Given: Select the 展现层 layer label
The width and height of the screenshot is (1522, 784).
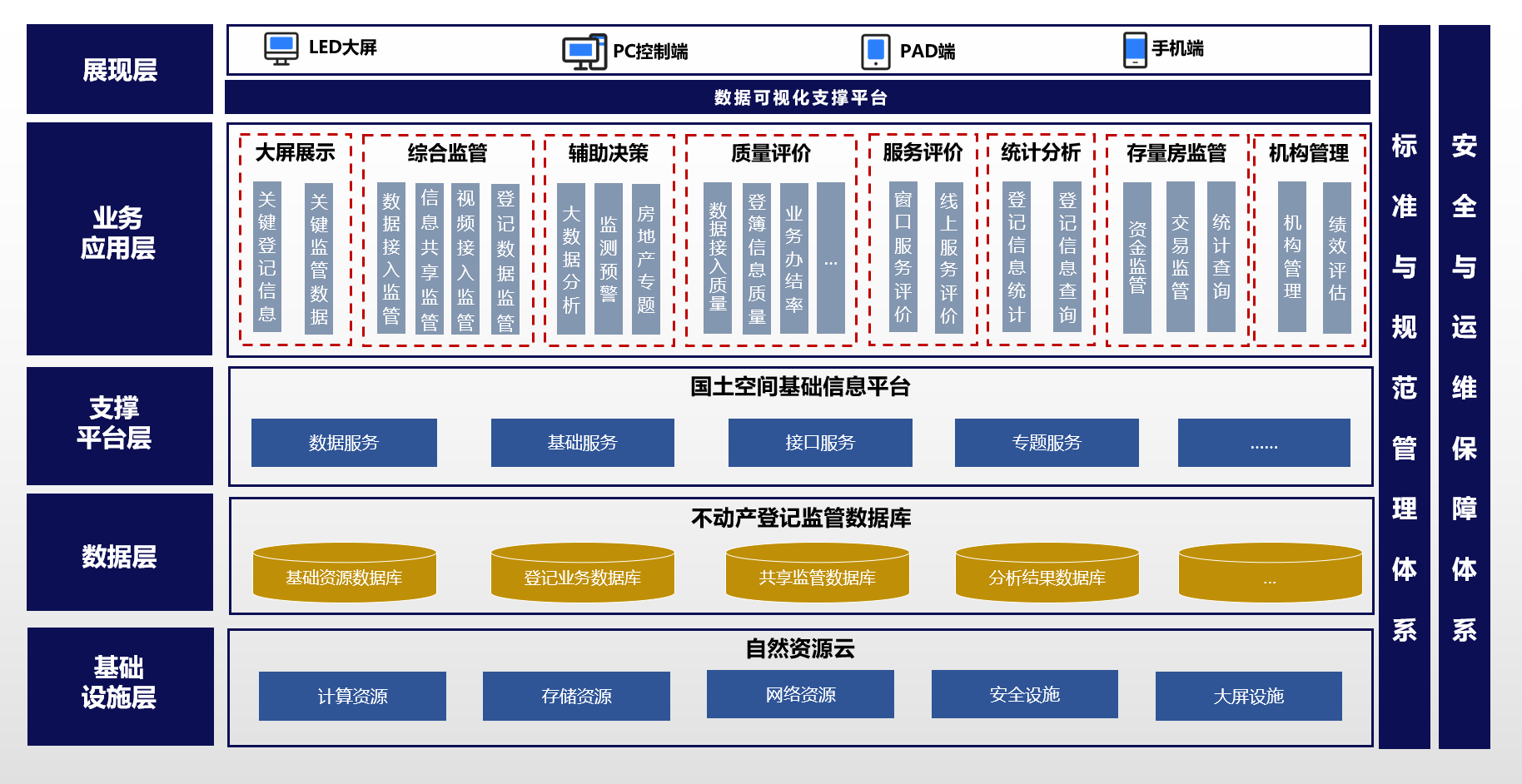Looking at the screenshot, I should [x=120, y=70].
